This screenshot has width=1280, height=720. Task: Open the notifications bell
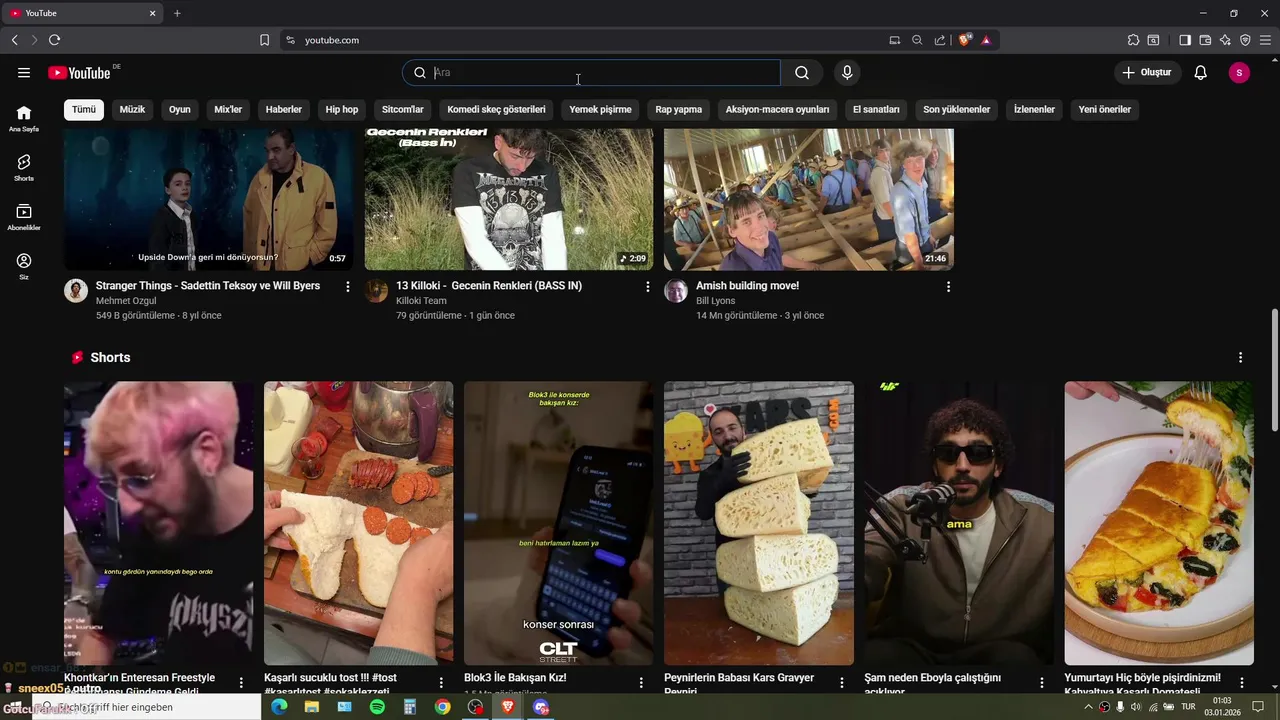(x=1201, y=72)
